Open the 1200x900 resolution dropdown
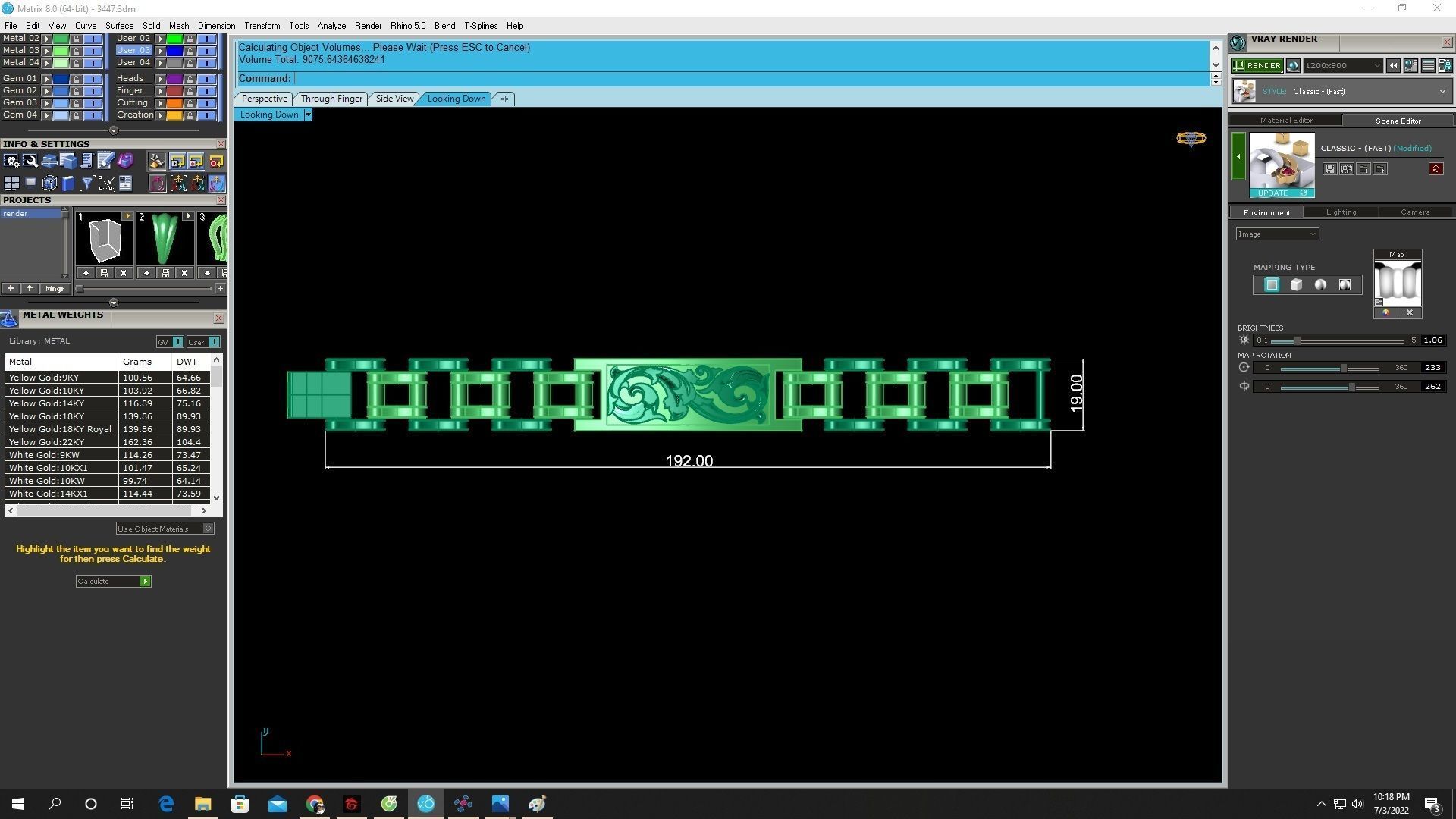Screen dimensions: 1456x819 click(1342, 66)
